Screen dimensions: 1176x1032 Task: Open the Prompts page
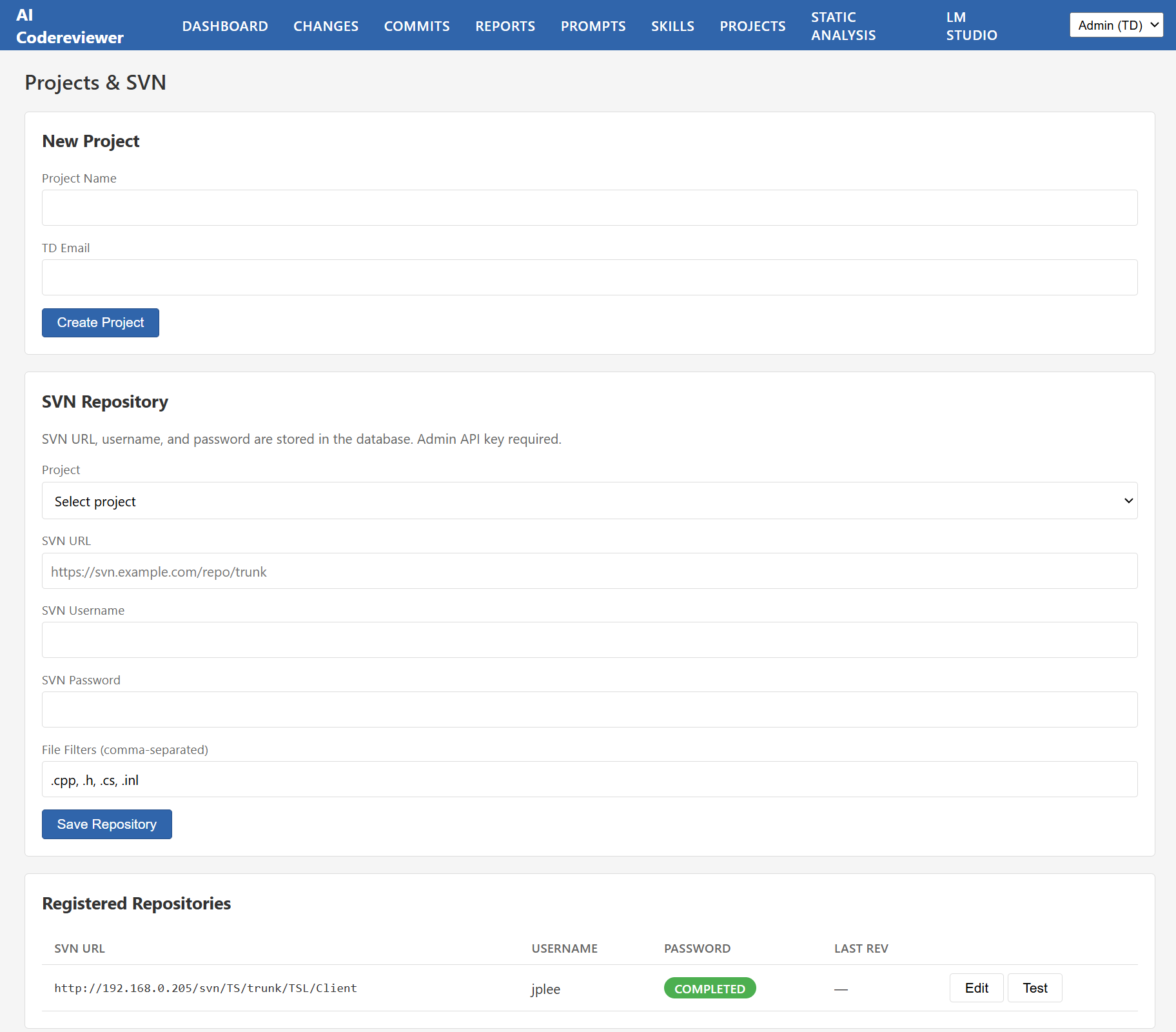[x=593, y=26]
